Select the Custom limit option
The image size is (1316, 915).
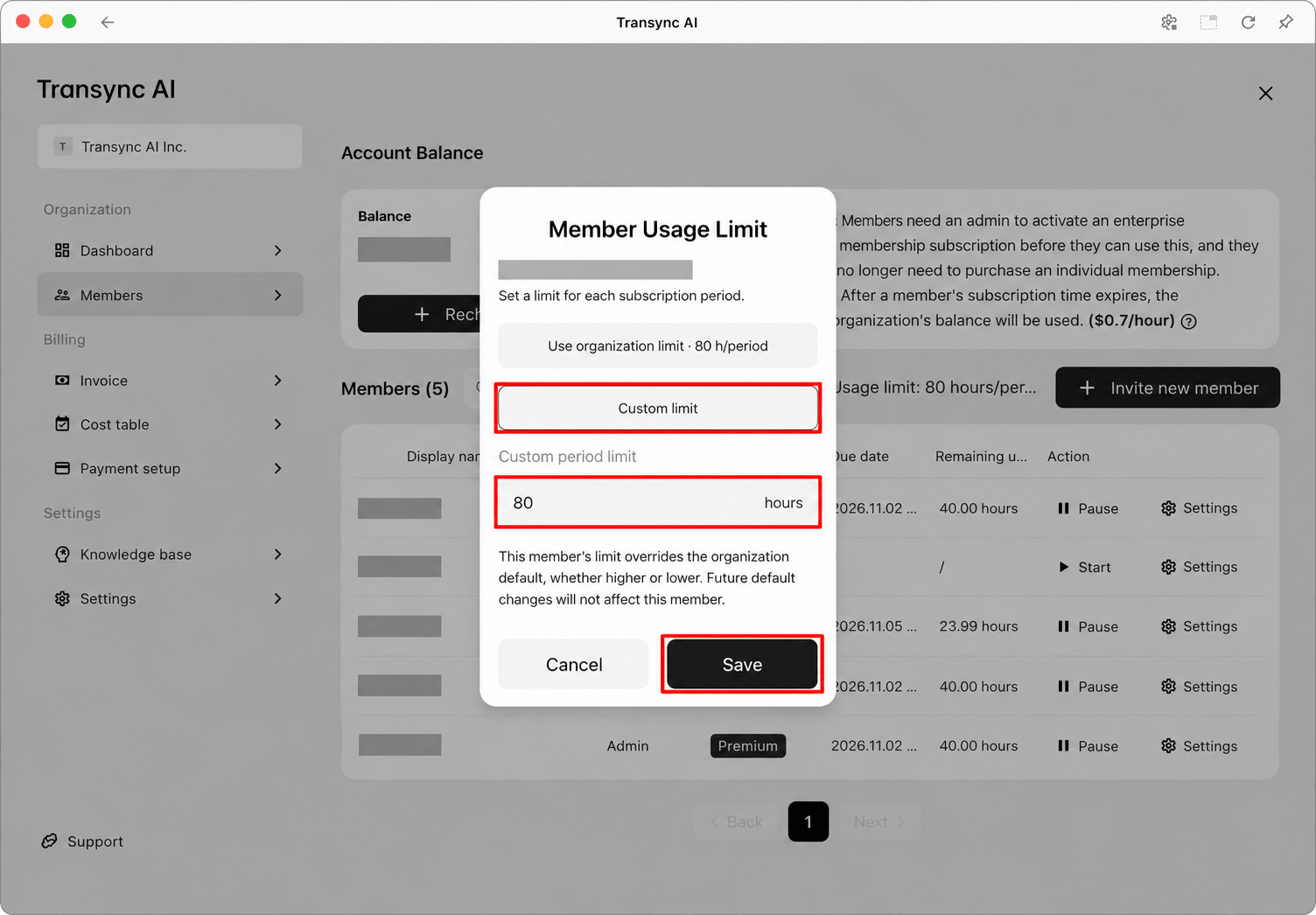point(658,409)
